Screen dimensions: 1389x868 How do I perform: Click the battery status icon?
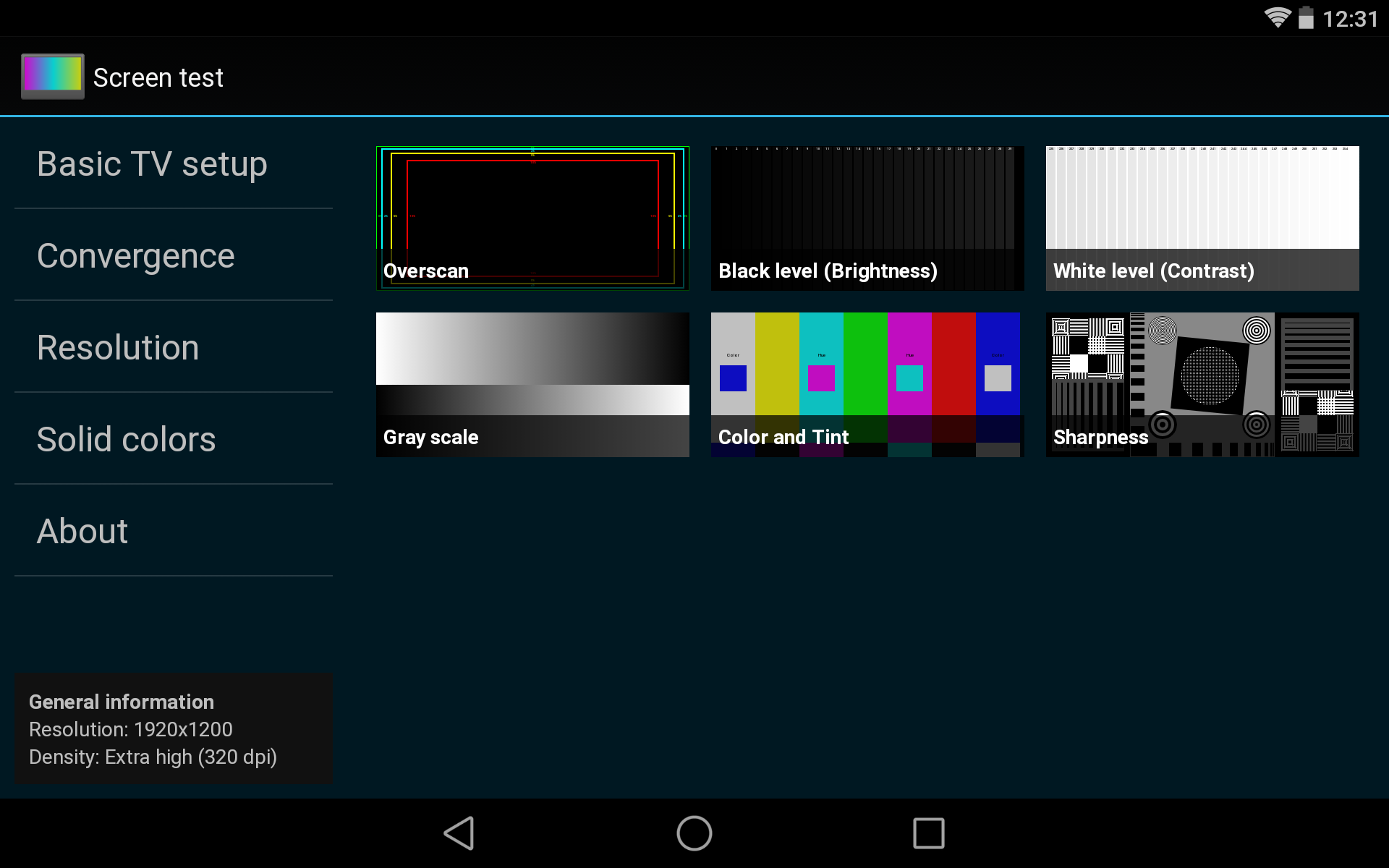pyautogui.click(x=1307, y=18)
